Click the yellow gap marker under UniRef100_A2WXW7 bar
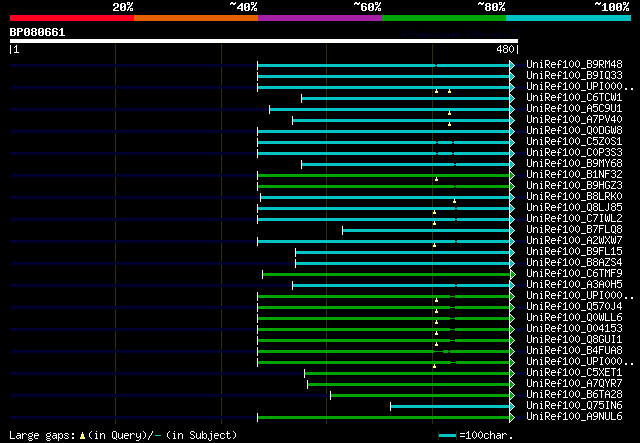This screenshot has width=640, height=443. click(434, 245)
